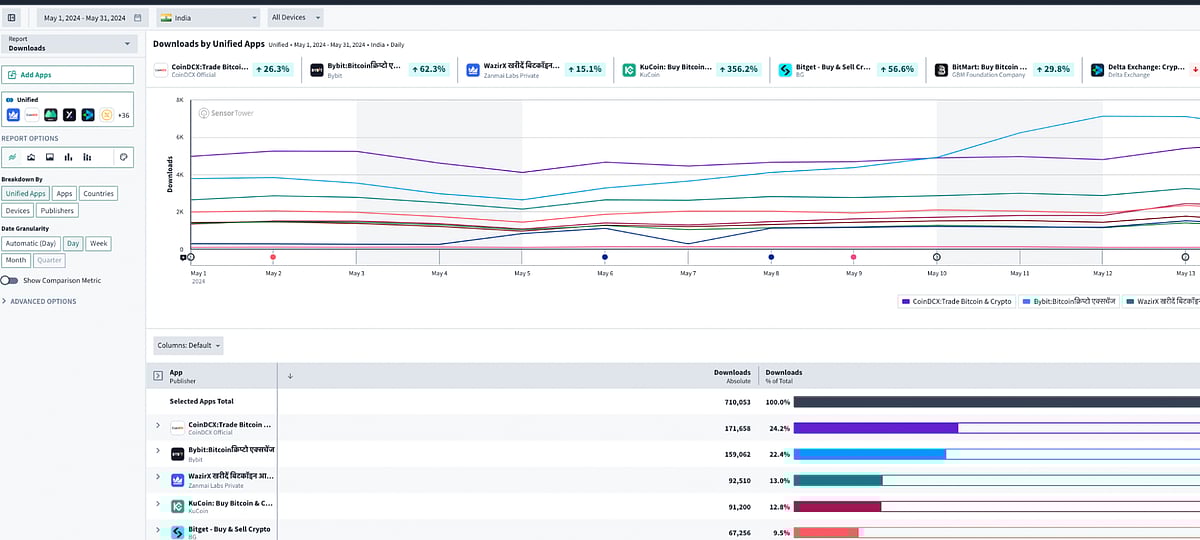Image resolution: width=1200 pixels, height=540 pixels.
Task: Open the India country dropdown
Action: click(208, 18)
